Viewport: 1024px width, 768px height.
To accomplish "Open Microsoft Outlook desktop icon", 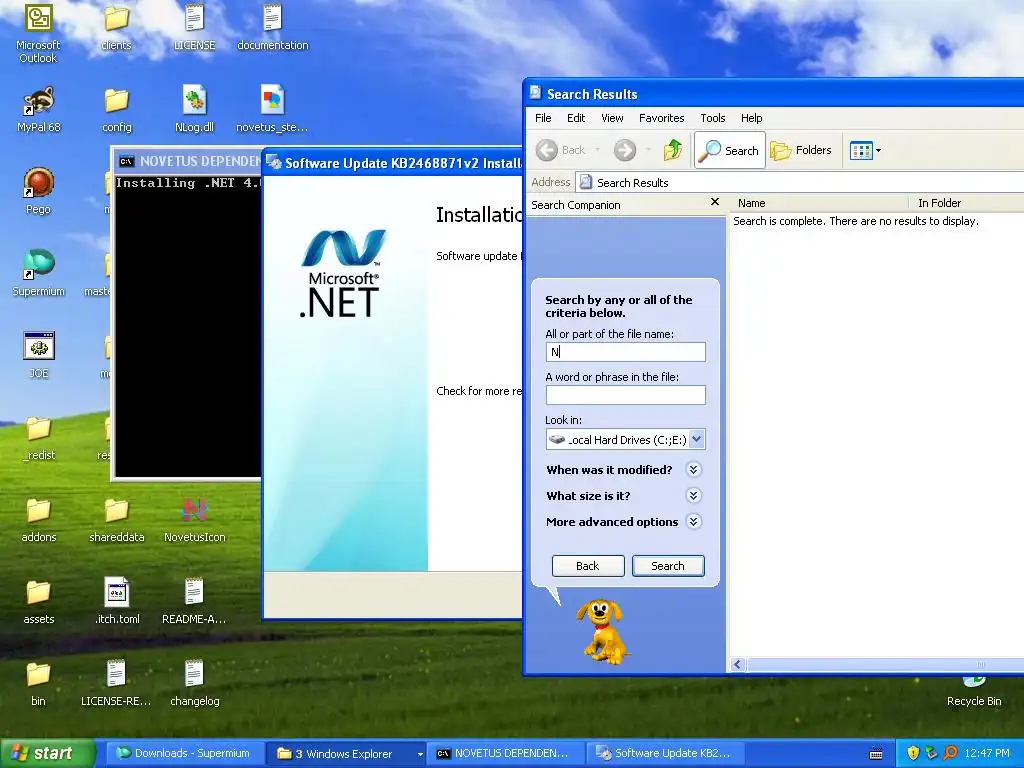I will [38, 33].
